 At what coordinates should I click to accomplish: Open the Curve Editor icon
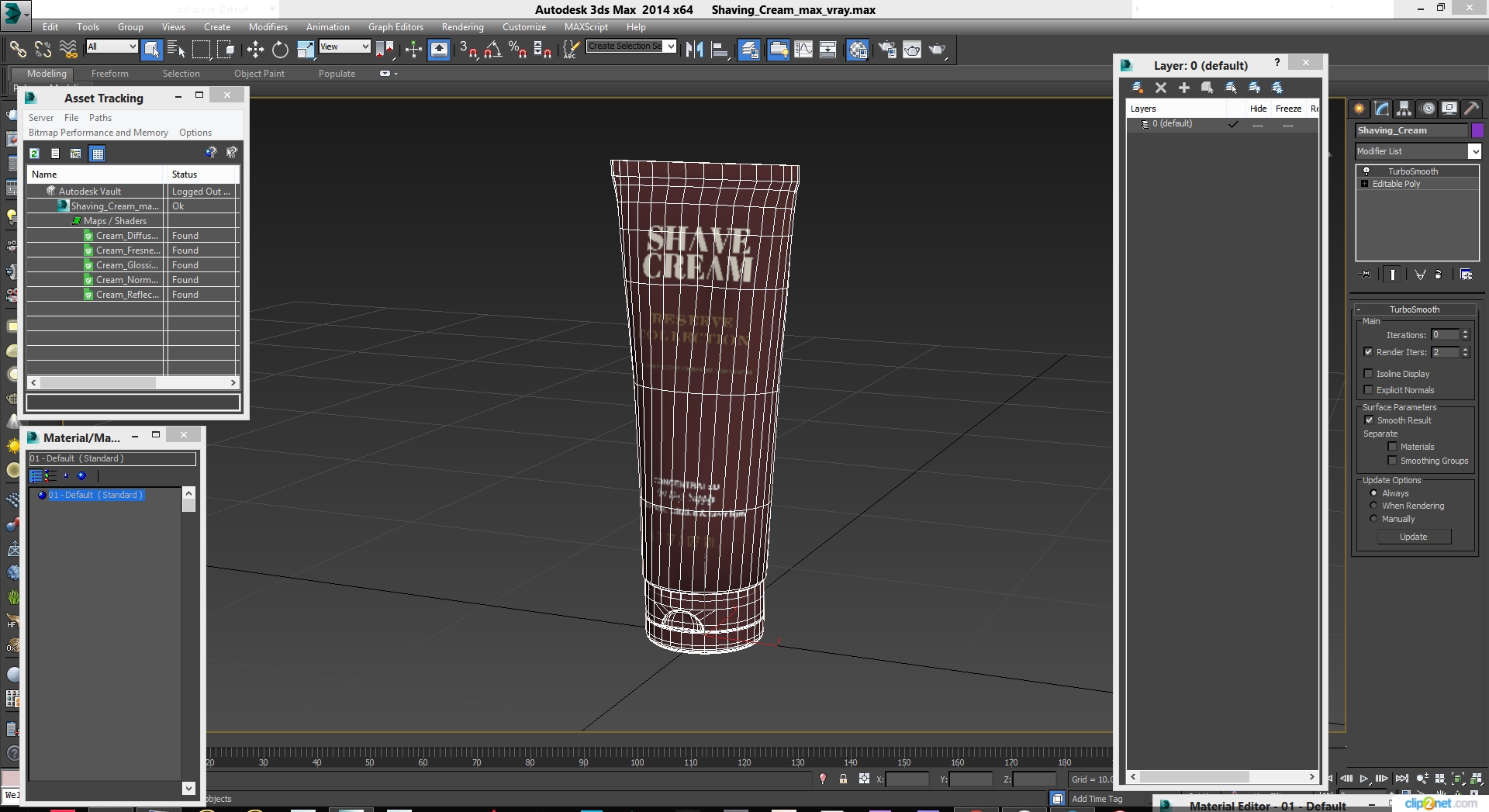pos(803,50)
